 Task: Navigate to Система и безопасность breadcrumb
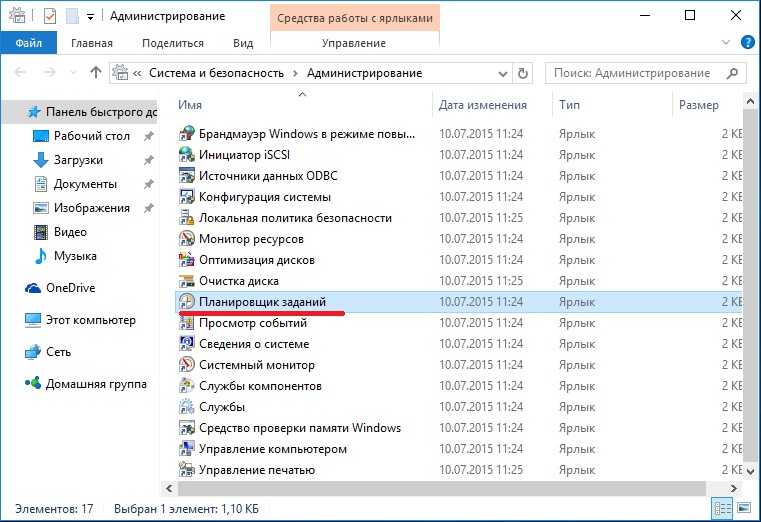pyautogui.click(x=216, y=73)
